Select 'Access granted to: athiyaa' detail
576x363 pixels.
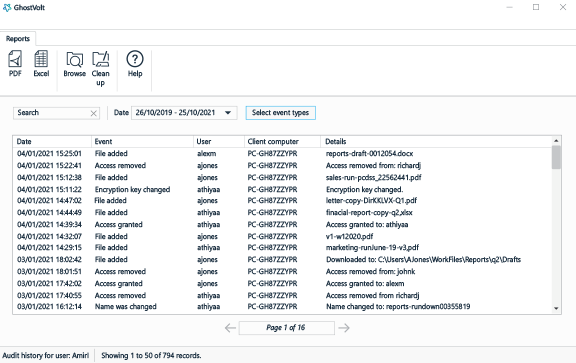point(367,224)
